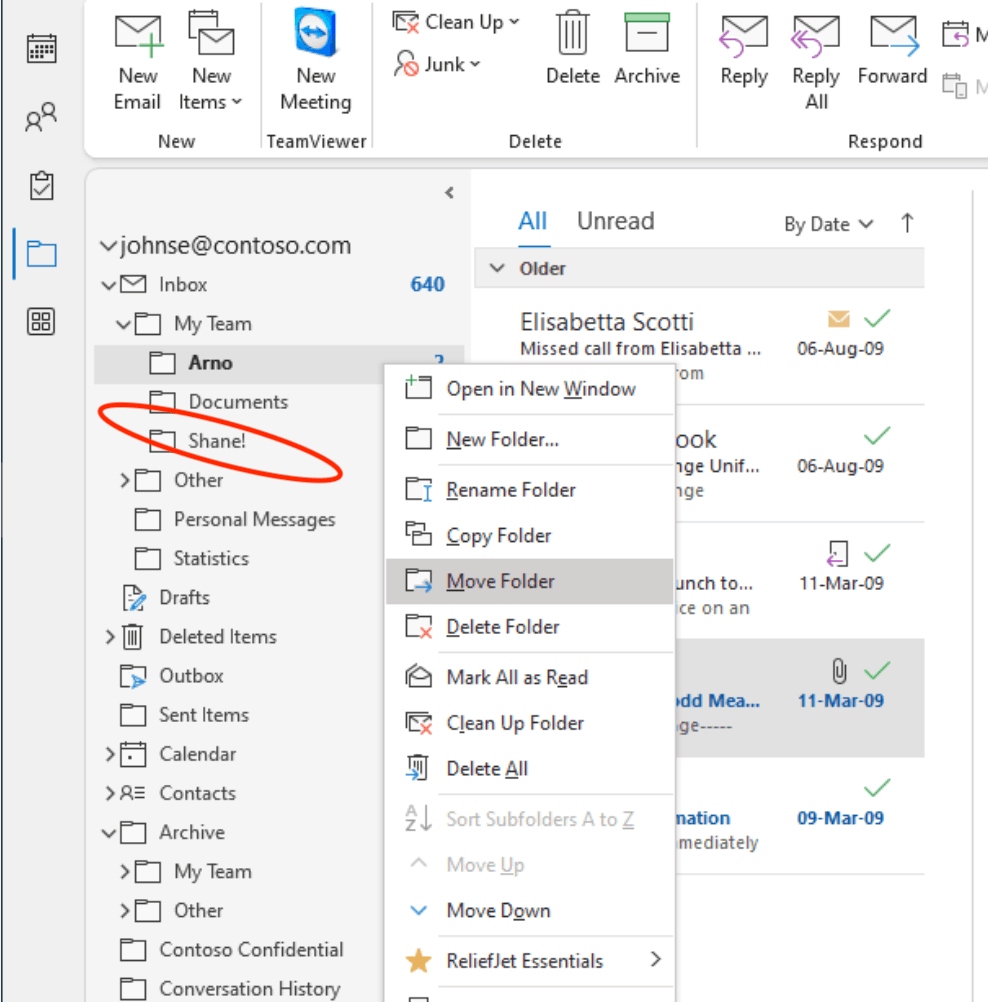Viewport: 988px width, 1002px height.
Task: Select Move Down in context menu
Action: pyautogui.click(x=530, y=911)
